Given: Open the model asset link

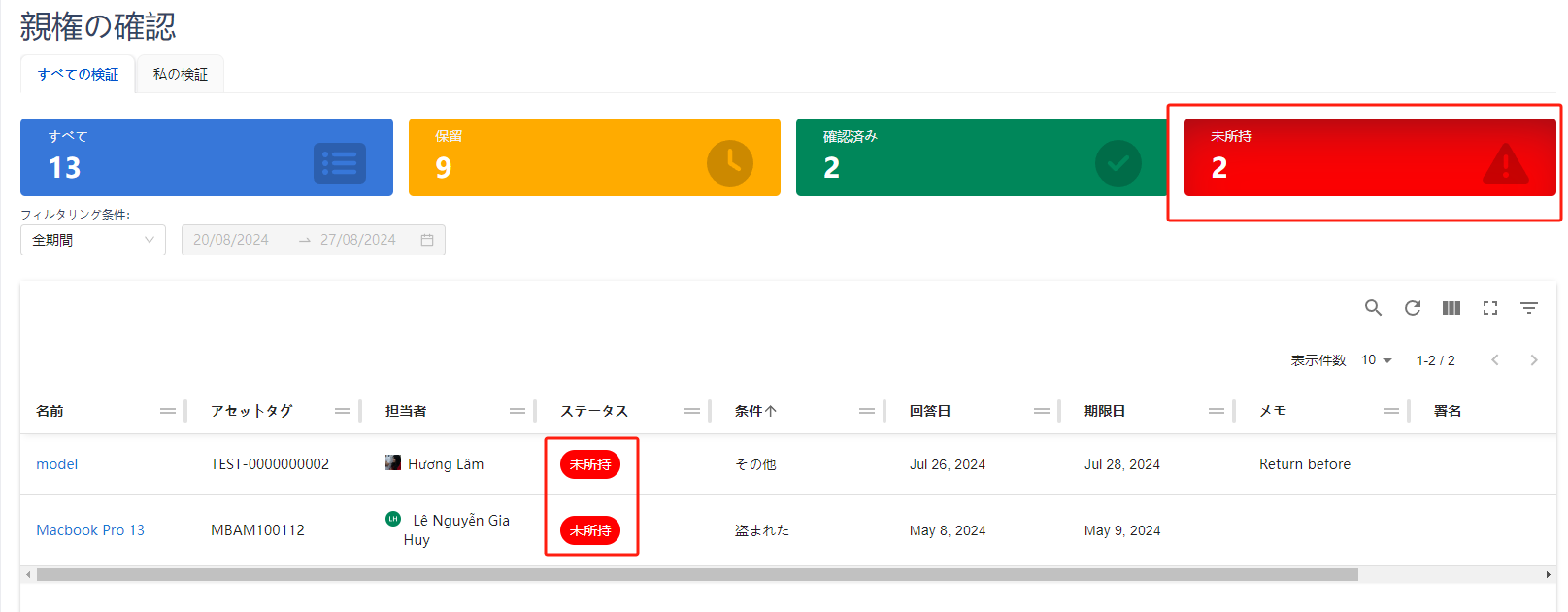Looking at the screenshot, I should point(57,464).
